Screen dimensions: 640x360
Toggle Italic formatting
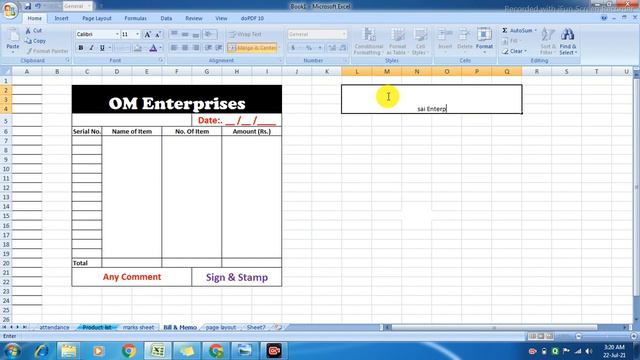(x=91, y=48)
